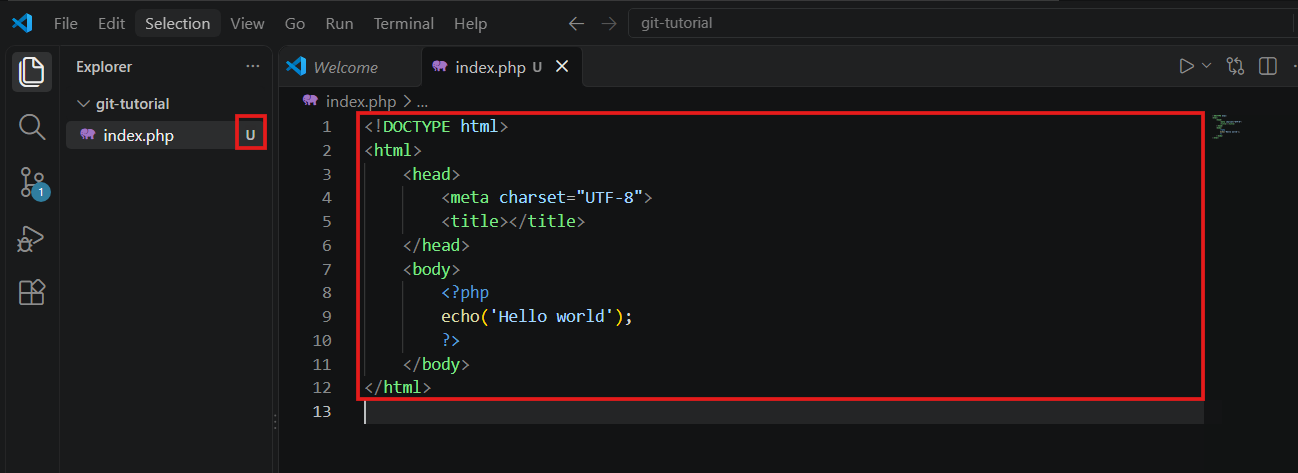This screenshot has width=1298, height=473.
Task: Go back with the left arrow
Action: click(x=576, y=23)
